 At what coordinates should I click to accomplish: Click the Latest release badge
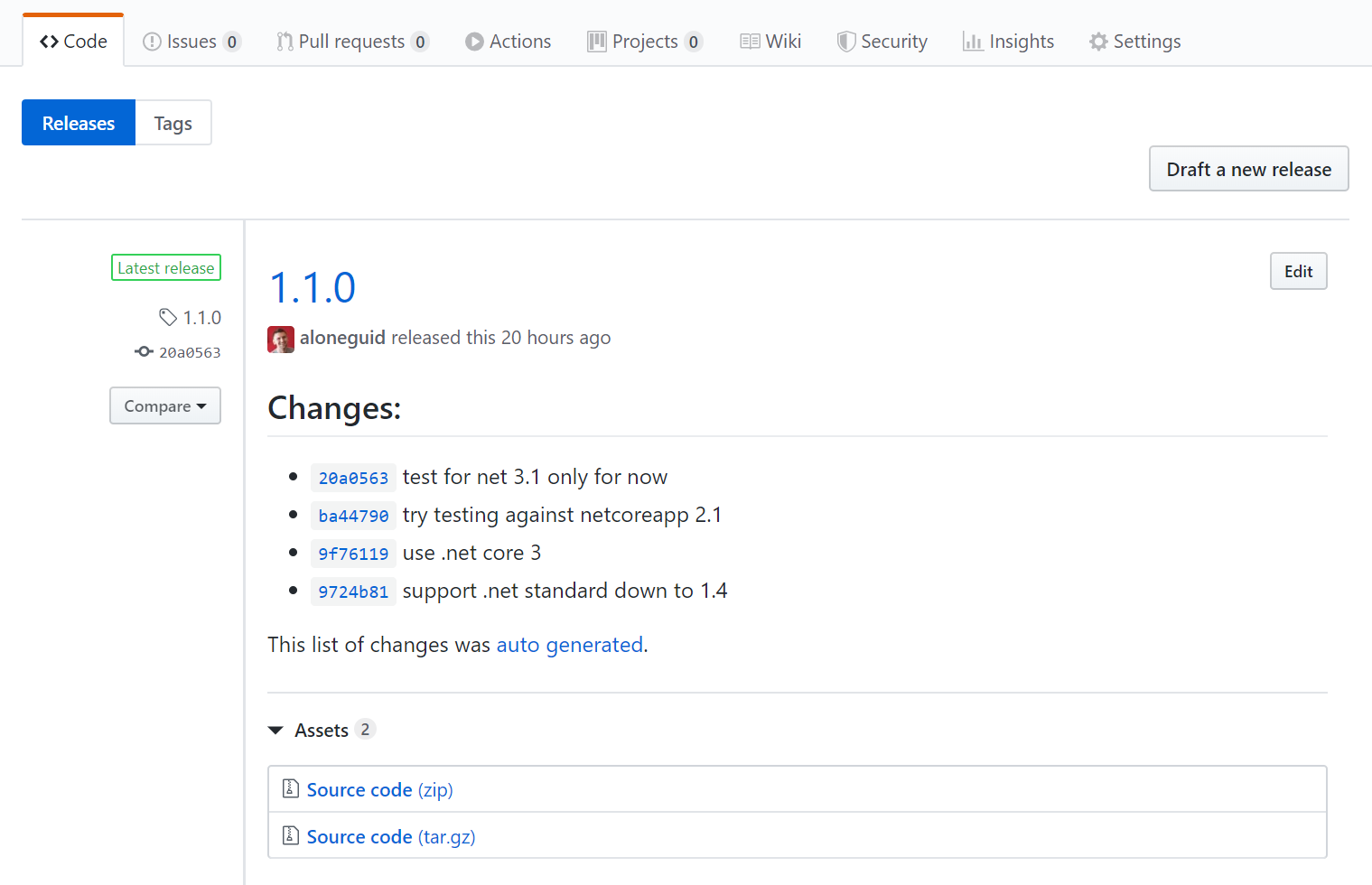tap(166, 268)
